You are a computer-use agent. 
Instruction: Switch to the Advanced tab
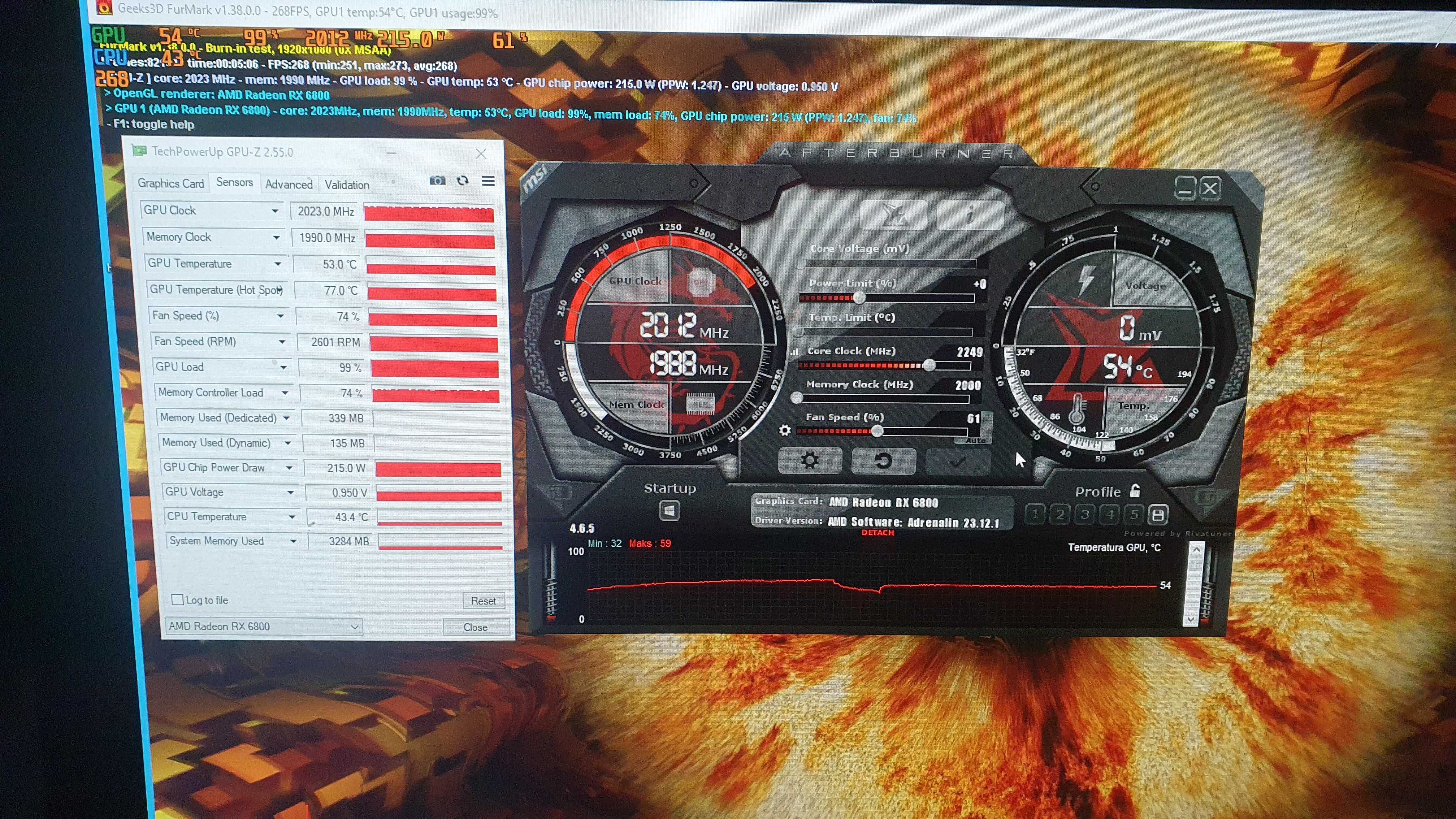(x=289, y=184)
